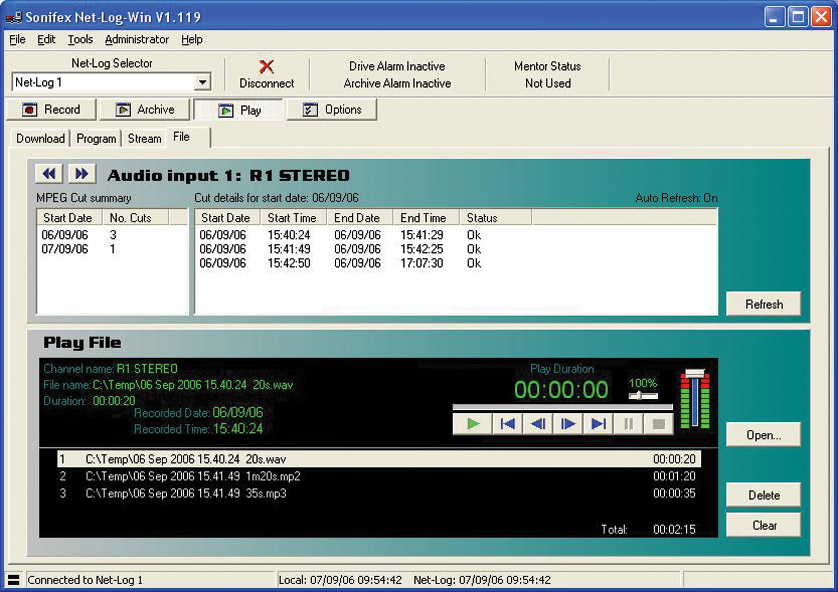Go to next audio input

point(81,175)
